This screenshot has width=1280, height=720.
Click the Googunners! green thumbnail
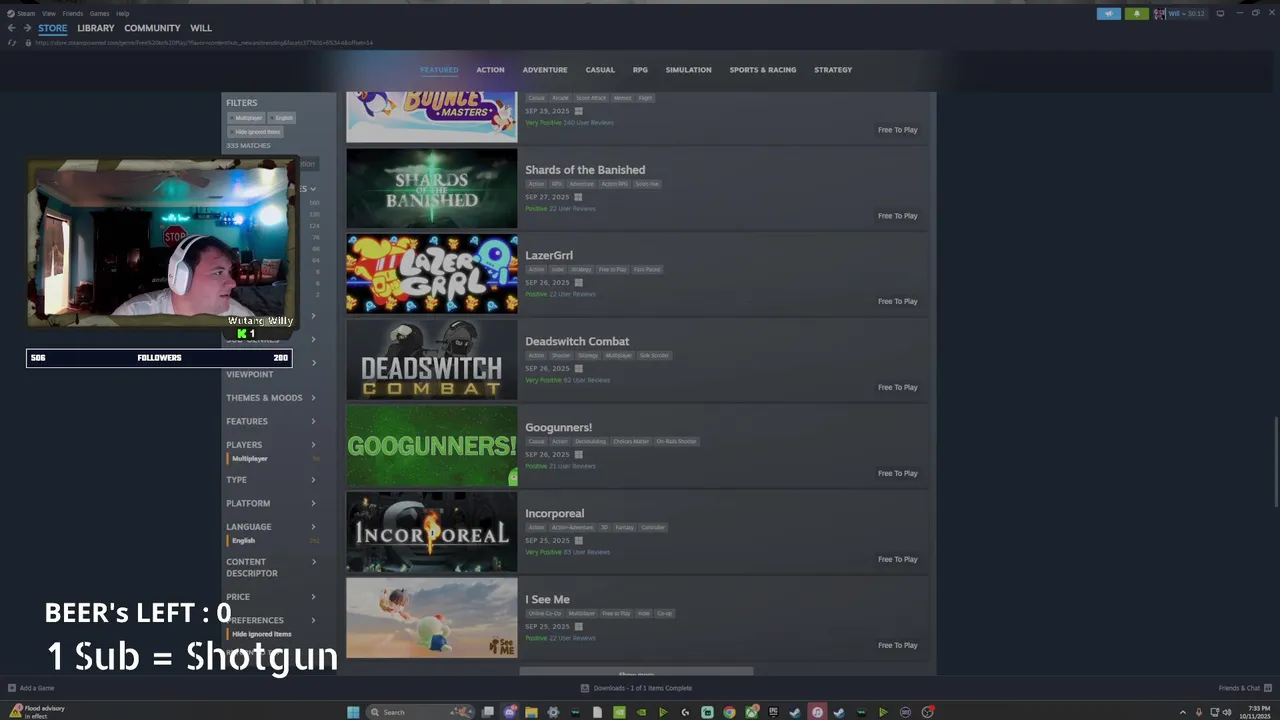tap(432, 446)
